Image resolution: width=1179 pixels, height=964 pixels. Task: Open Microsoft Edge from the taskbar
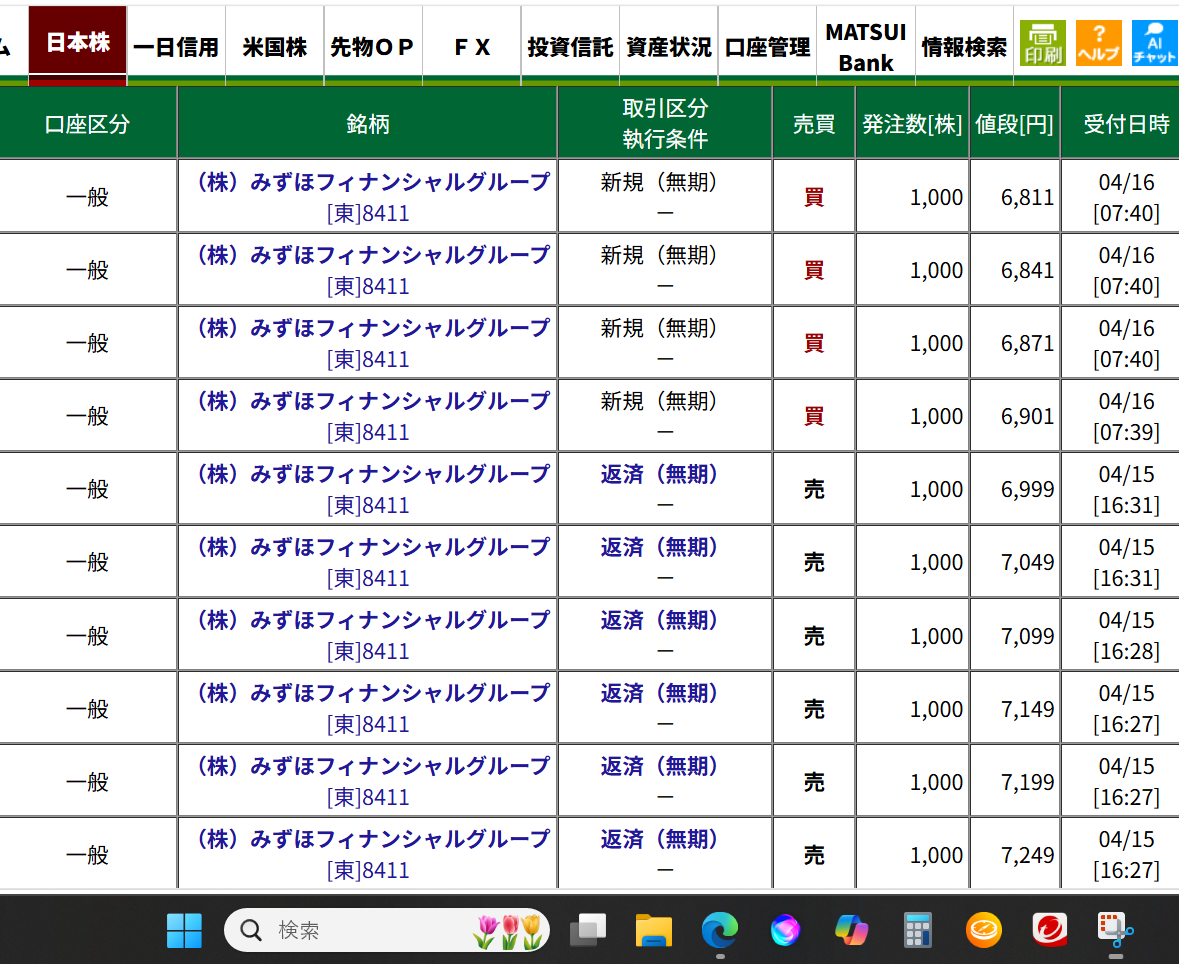[x=719, y=930]
